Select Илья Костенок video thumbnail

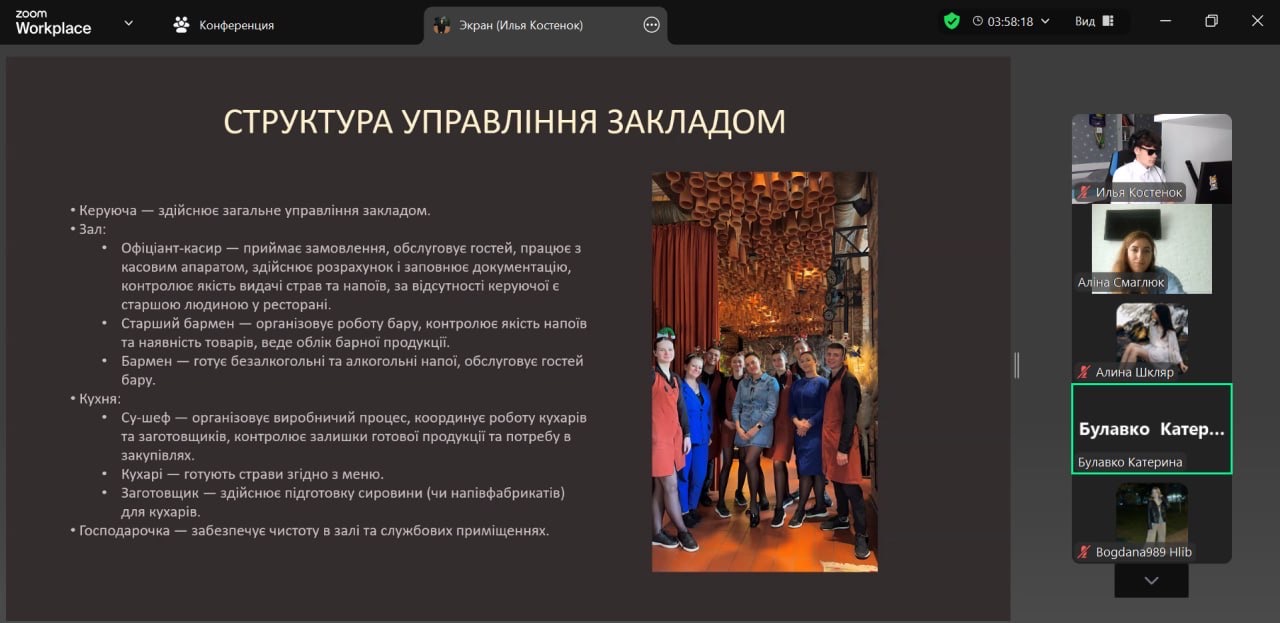(1152, 158)
